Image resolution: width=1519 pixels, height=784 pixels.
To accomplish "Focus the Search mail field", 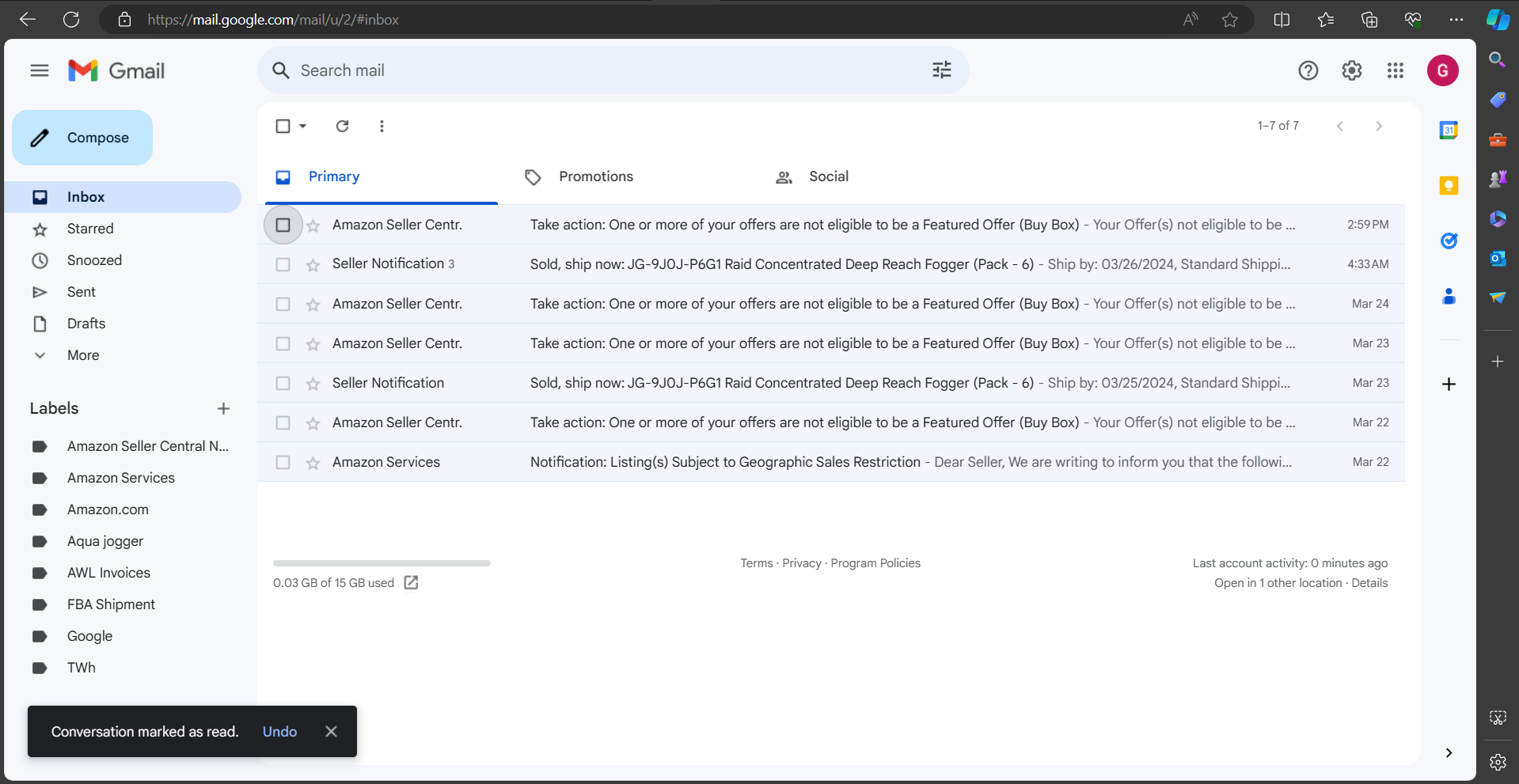I will click(x=613, y=70).
